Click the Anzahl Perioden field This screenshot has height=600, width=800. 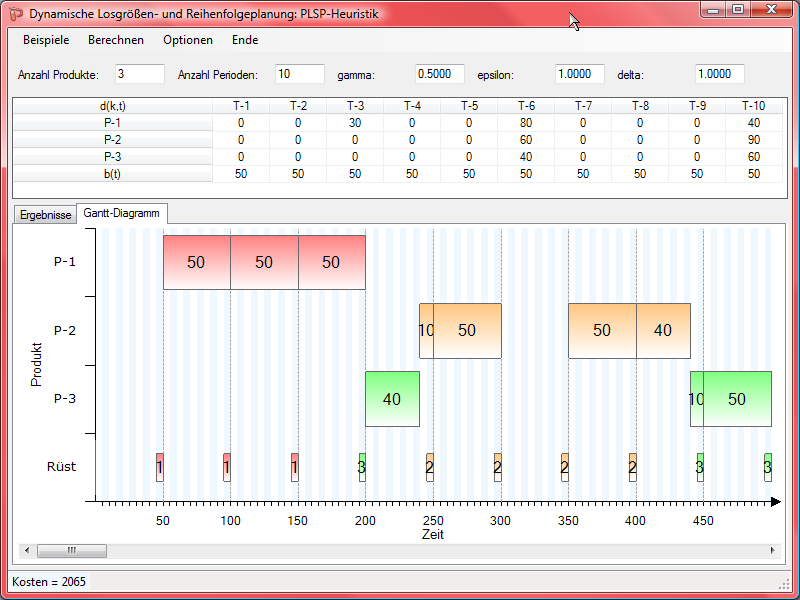click(300, 74)
